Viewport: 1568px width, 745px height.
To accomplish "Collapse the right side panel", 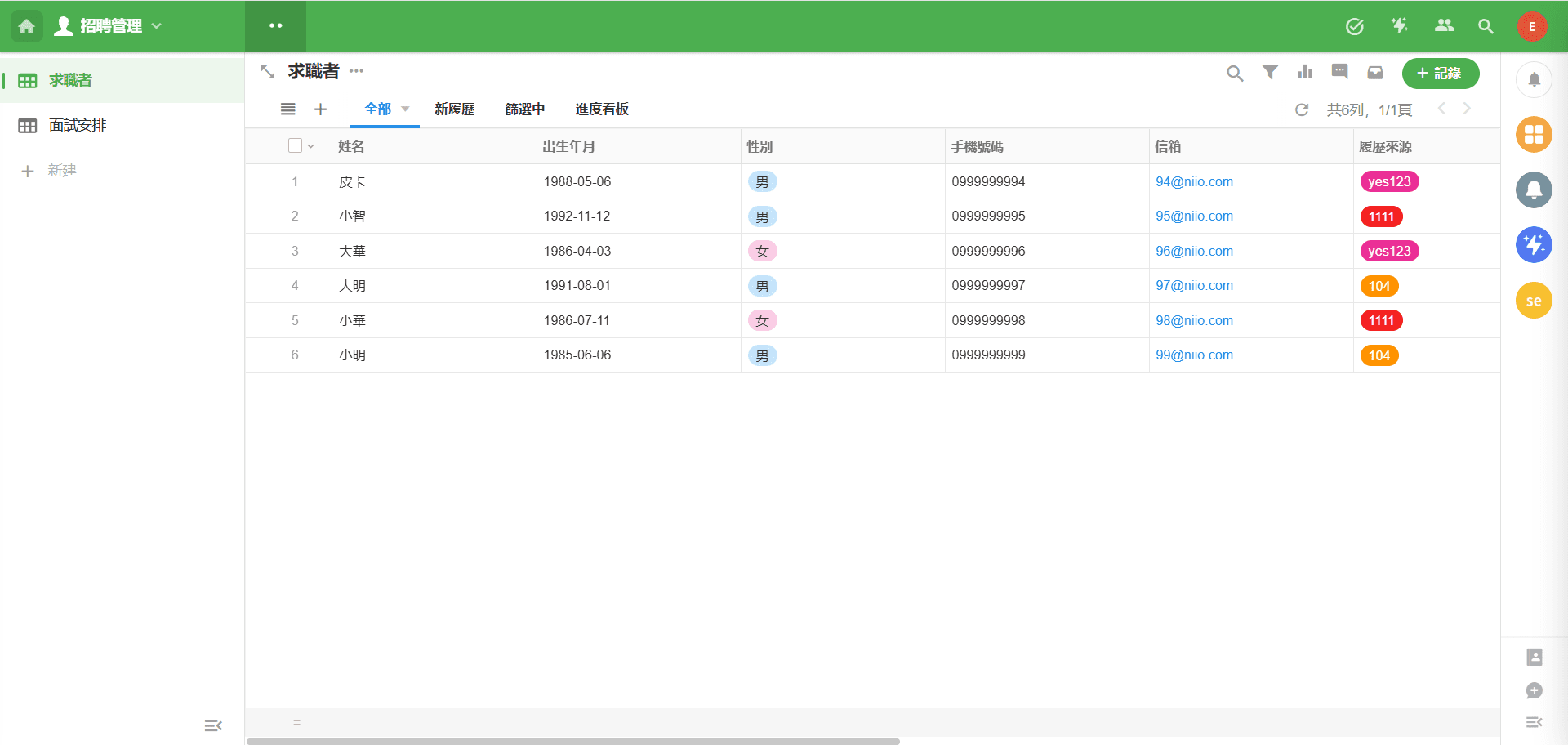I will [1535, 722].
